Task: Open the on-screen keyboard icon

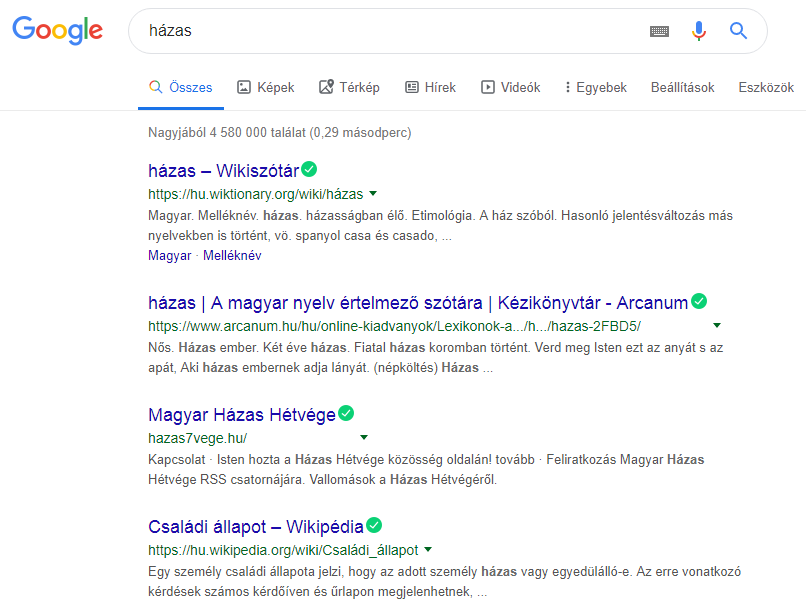Action: pyautogui.click(x=659, y=31)
